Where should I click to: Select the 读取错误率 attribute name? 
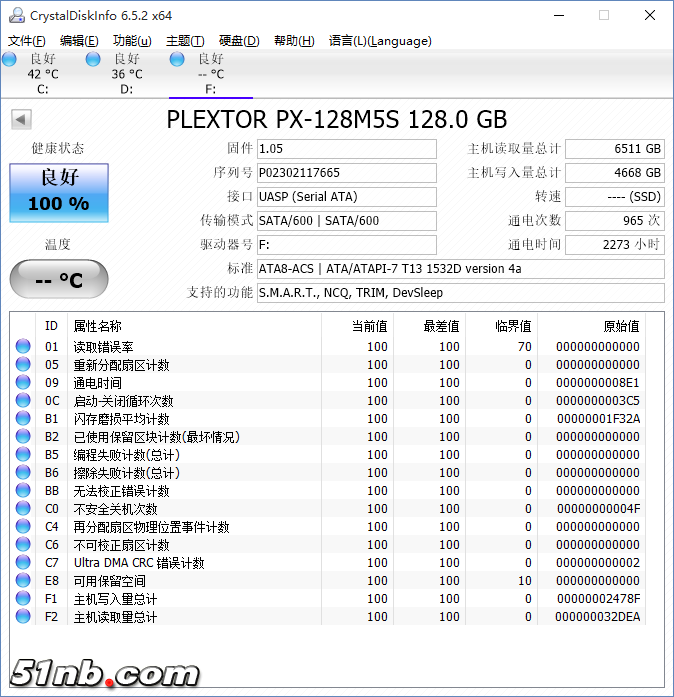point(104,346)
